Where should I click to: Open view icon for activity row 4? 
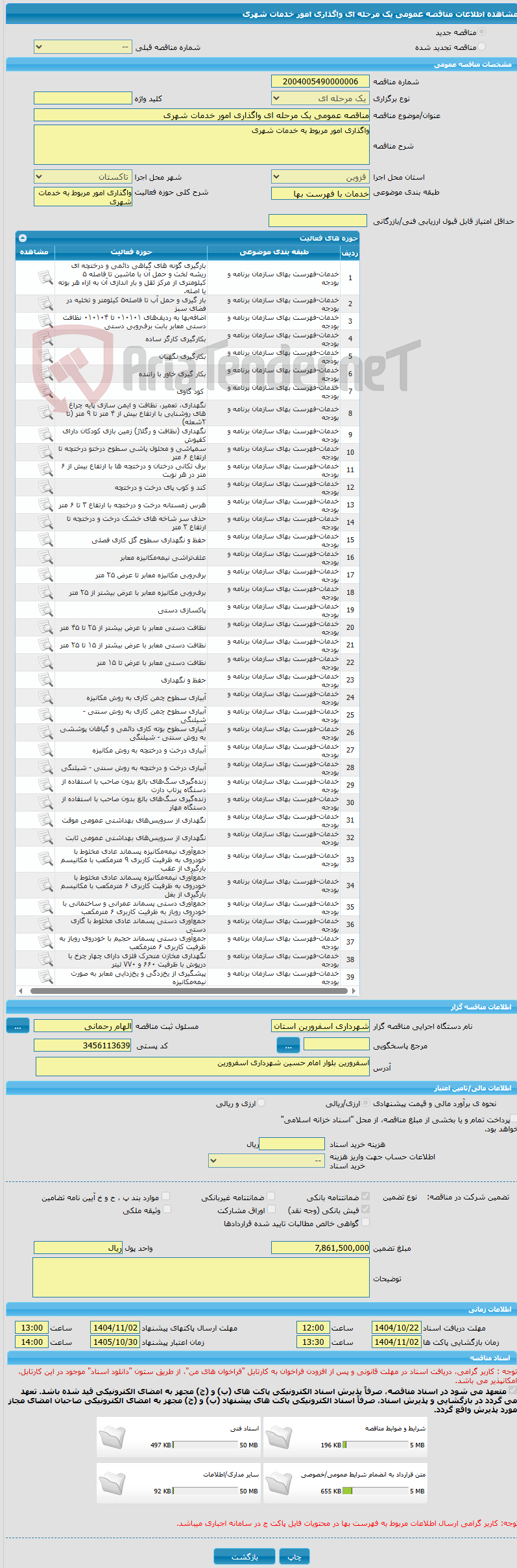(45, 339)
